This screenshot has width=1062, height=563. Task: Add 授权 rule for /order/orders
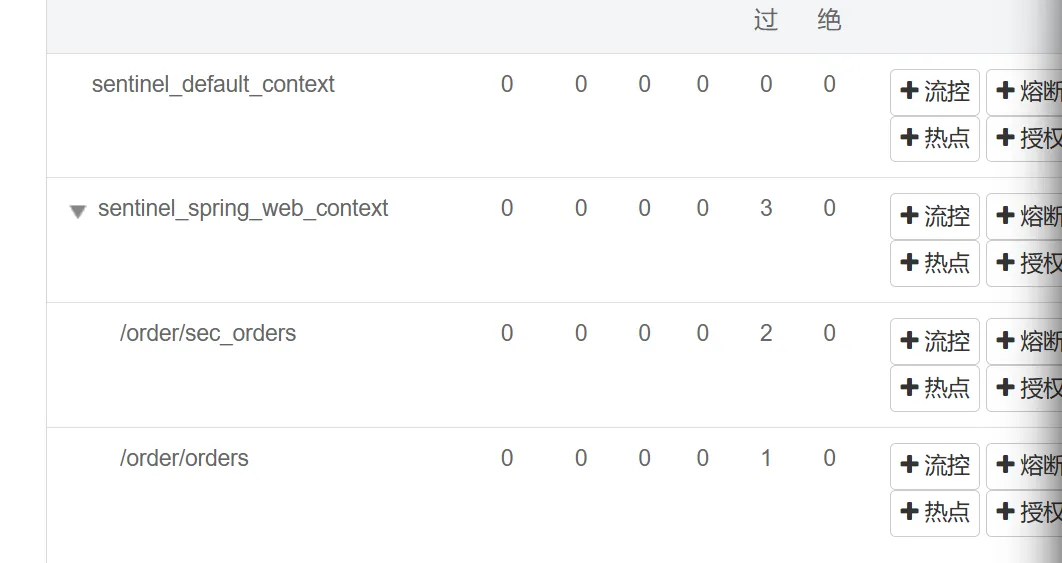click(1024, 512)
